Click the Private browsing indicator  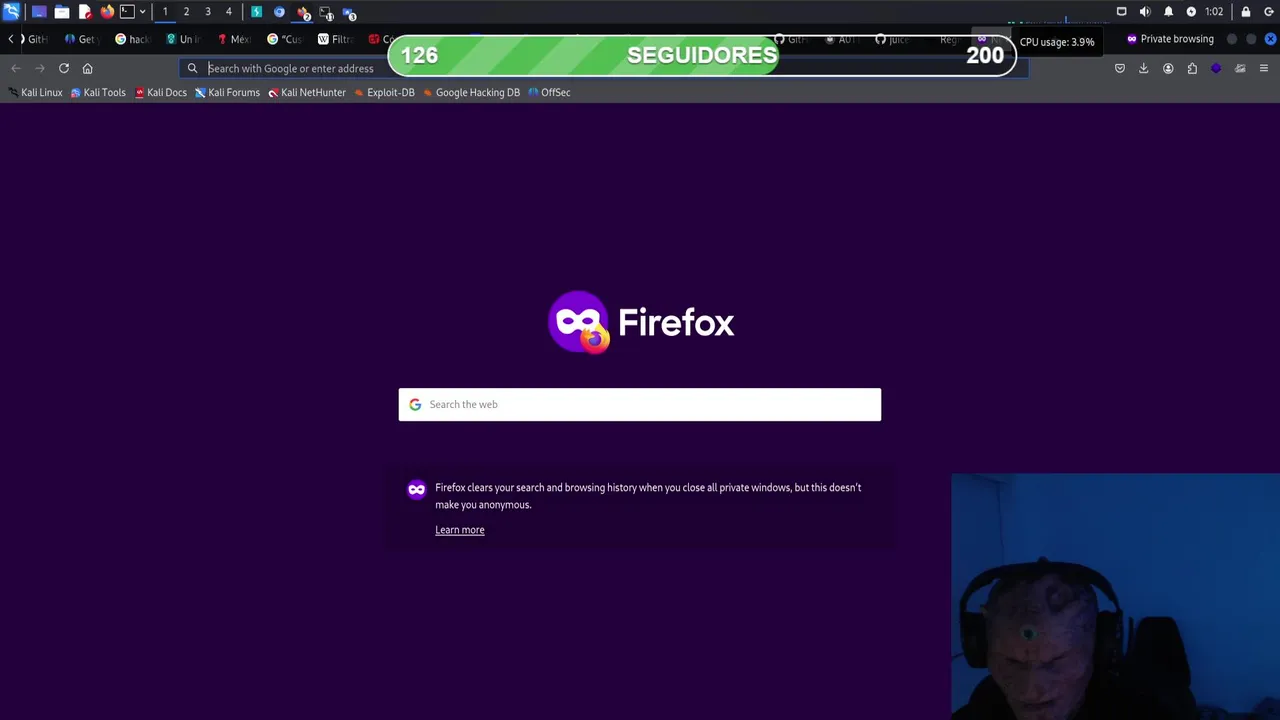click(x=1170, y=39)
